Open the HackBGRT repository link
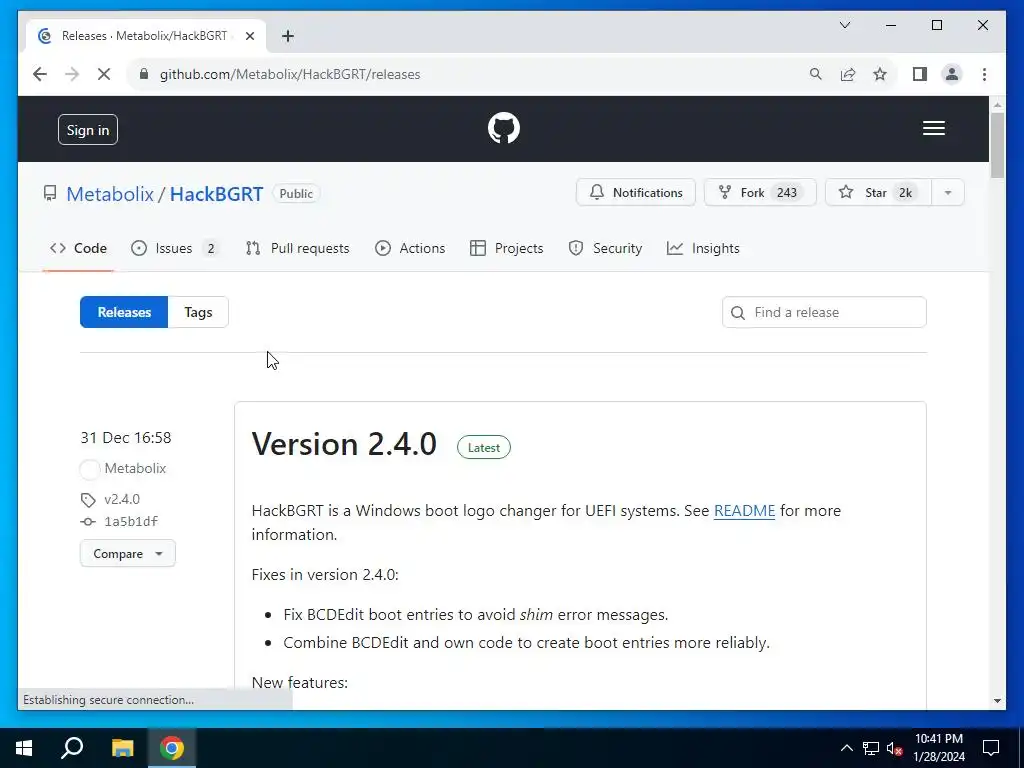This screenshot has height=768, width=1024. (x=216, y=194)
